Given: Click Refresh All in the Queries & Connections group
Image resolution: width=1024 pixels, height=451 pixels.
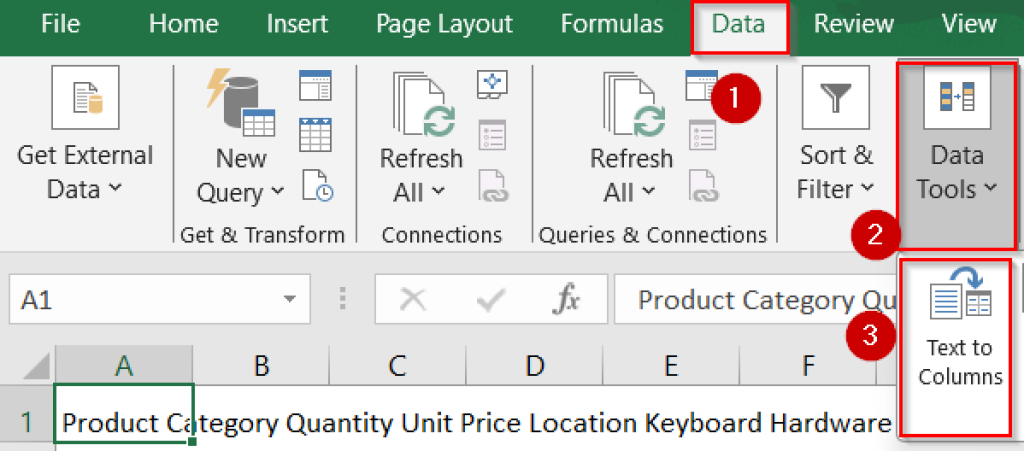Looking at the screenshot, I should (632, 136).
